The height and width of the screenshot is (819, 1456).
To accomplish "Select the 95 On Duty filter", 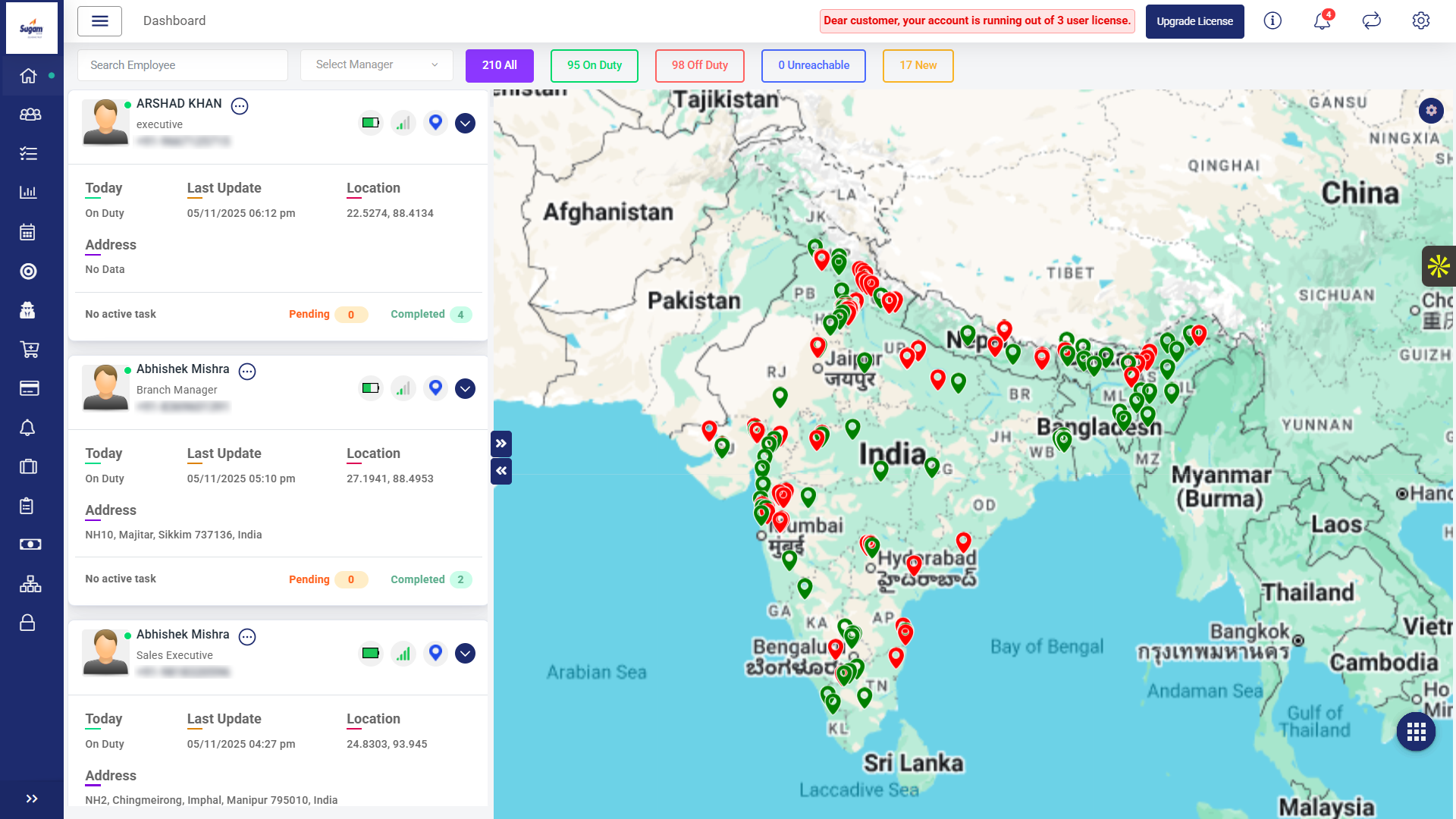I will pyautogui.click(x=595, y=65).
